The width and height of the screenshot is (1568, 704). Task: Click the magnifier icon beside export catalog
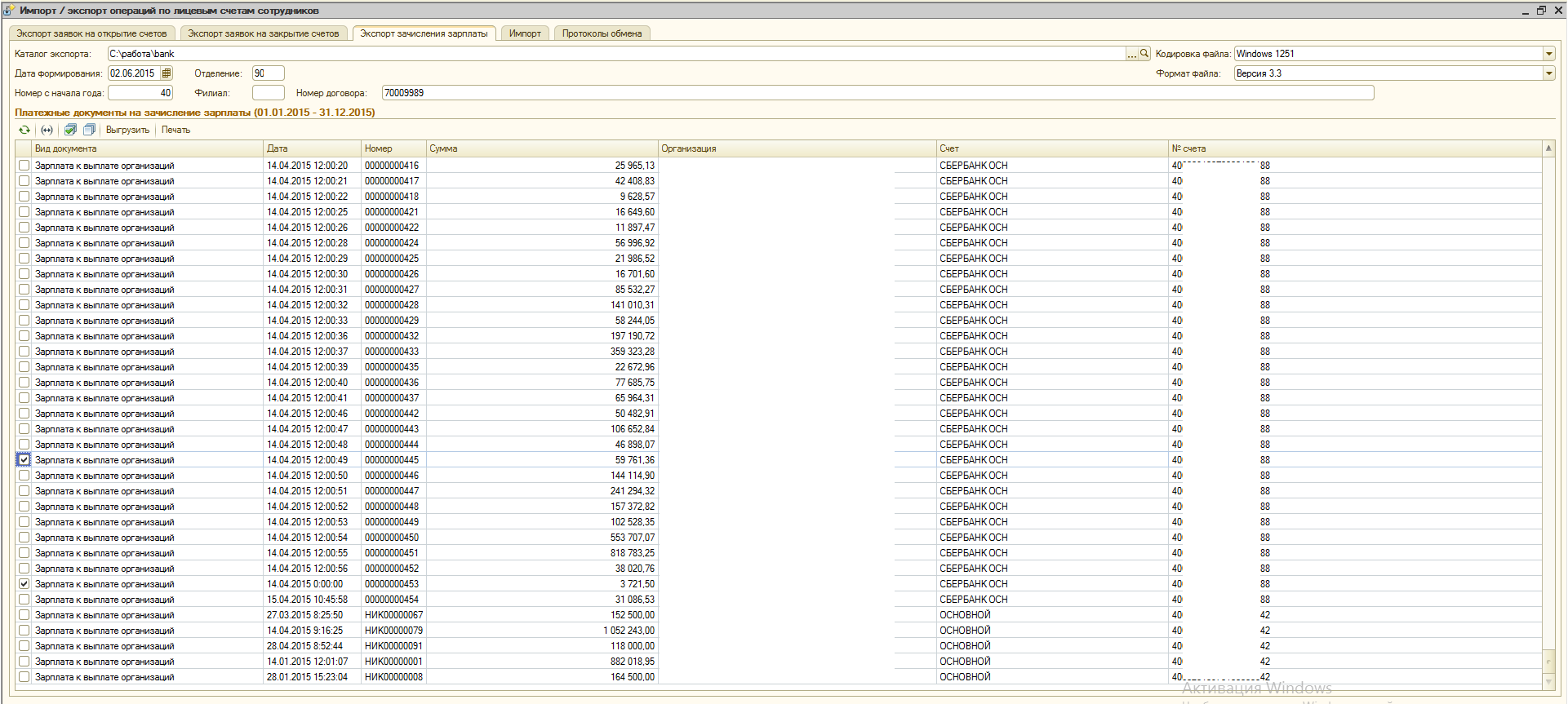tap(1144, 54)
